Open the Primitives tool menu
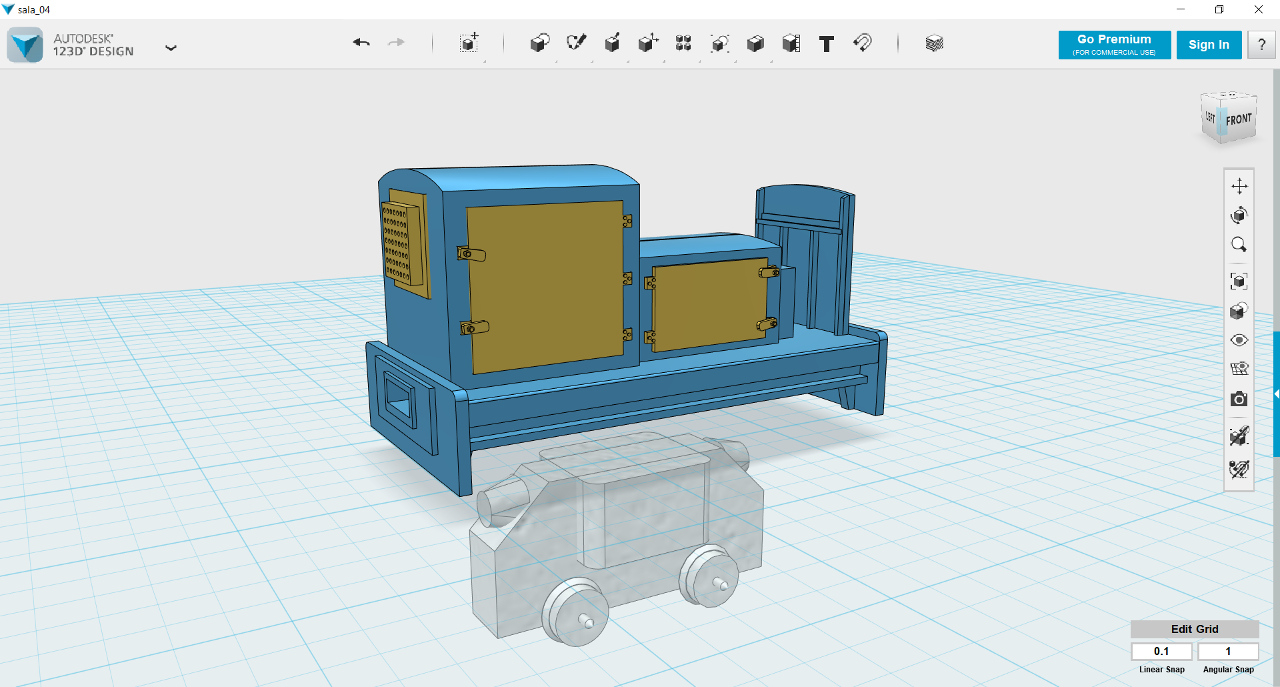This screenshot has width=1280, height=687. pyautogui.click(x=540, y=43)
